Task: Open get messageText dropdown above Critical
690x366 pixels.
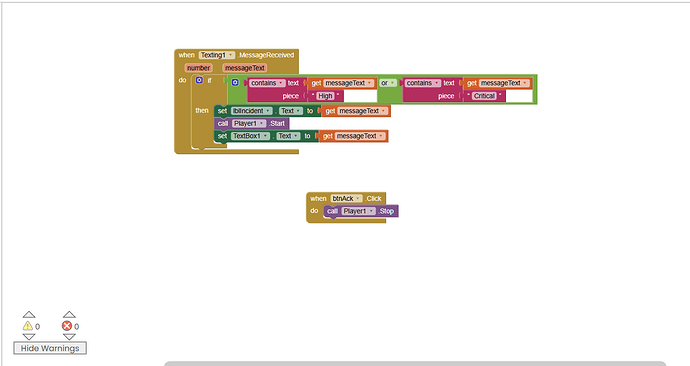Action: [x=504, y=83]
